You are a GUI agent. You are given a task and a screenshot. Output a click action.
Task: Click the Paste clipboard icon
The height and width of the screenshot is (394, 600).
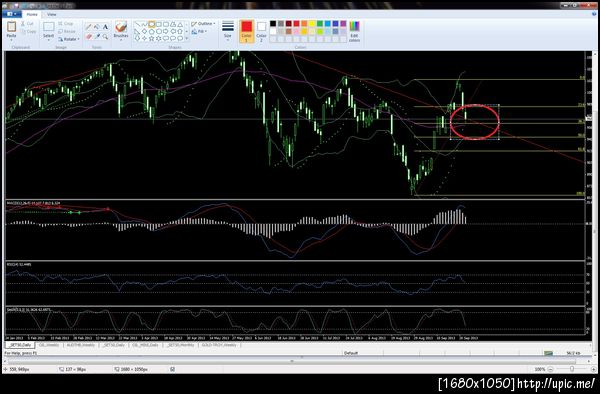(x=11, y=26)
